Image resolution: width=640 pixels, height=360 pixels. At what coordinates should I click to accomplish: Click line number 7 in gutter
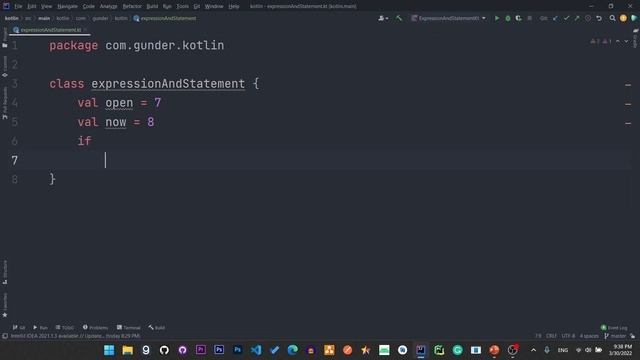[x=15, y=160]
